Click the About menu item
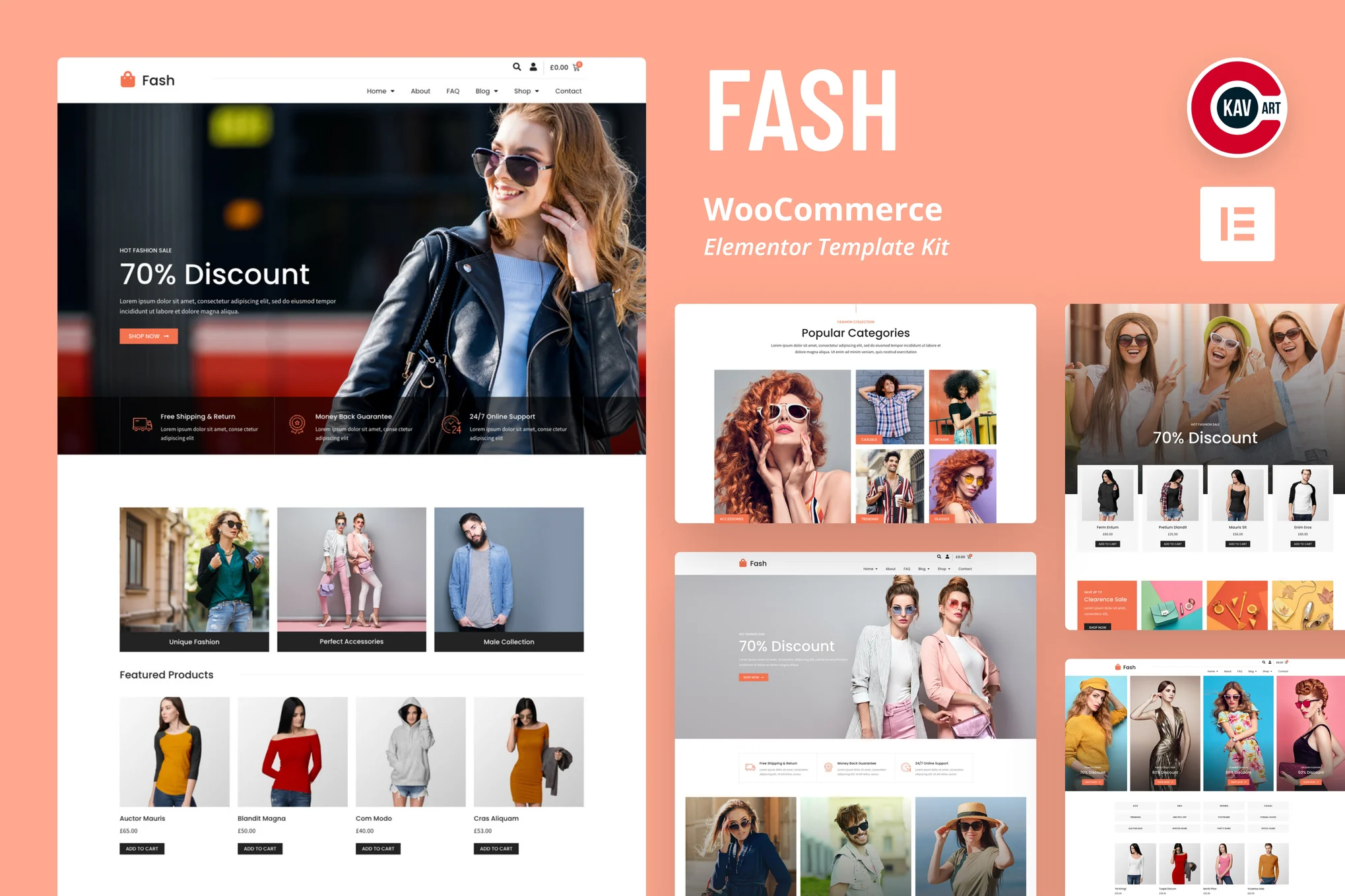The image size is (1345, 896). pos(419,91)
